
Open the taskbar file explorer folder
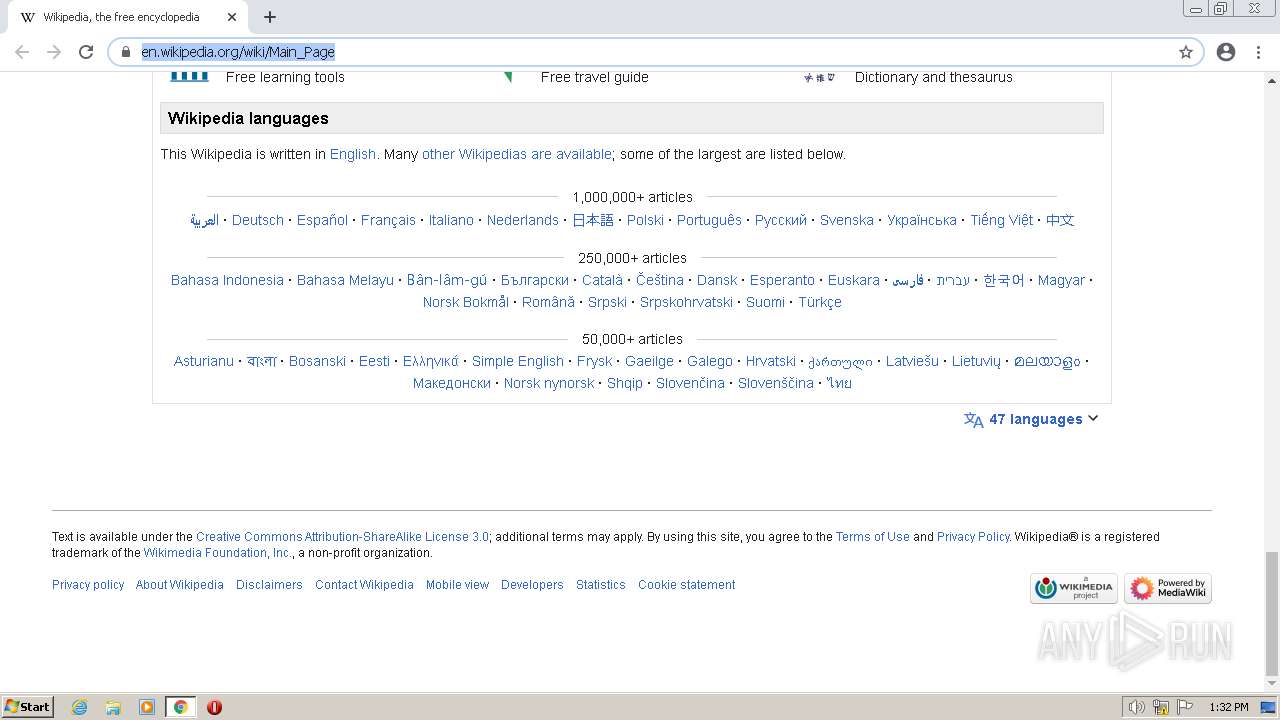pos(113,707)
